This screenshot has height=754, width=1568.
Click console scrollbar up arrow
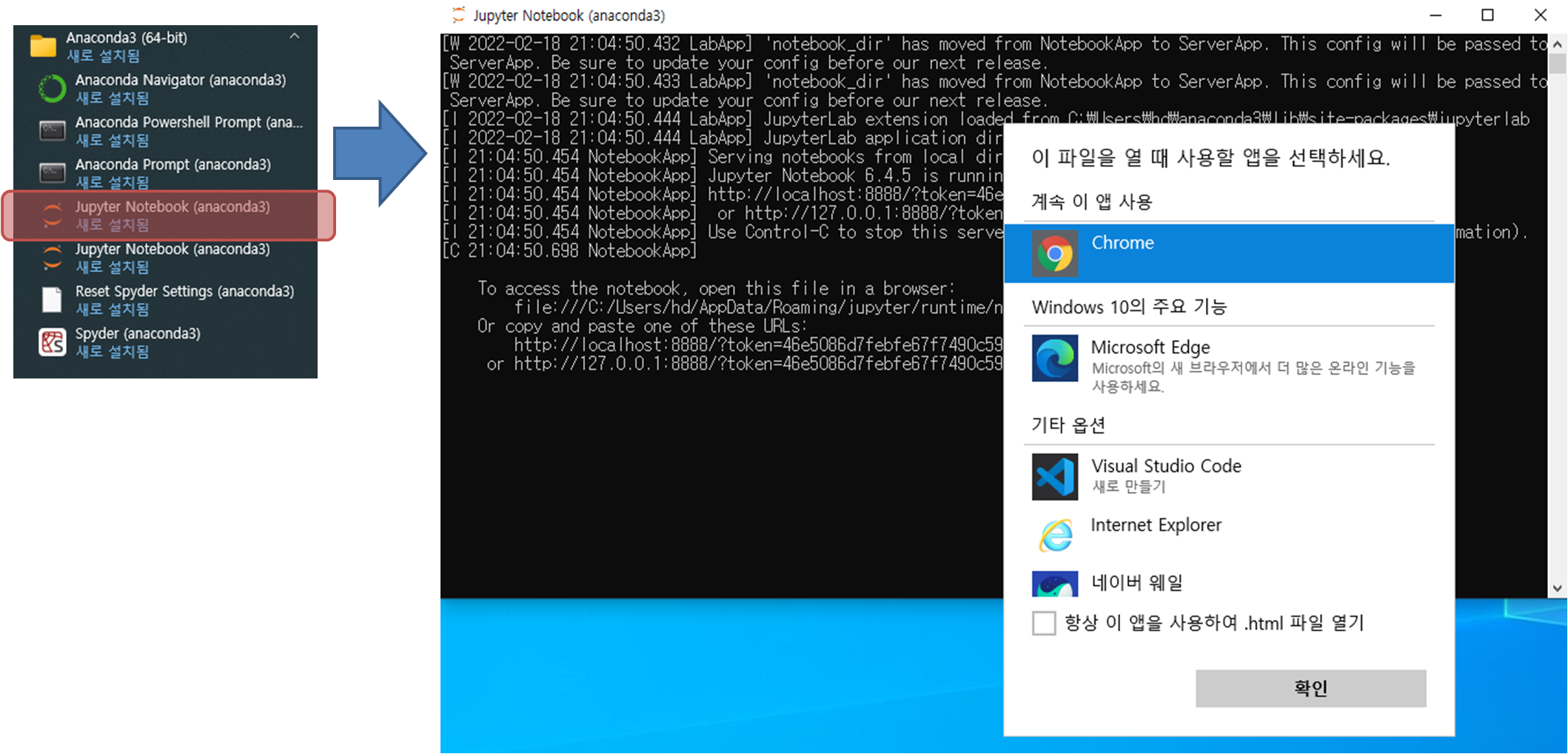coord(1558,44)
